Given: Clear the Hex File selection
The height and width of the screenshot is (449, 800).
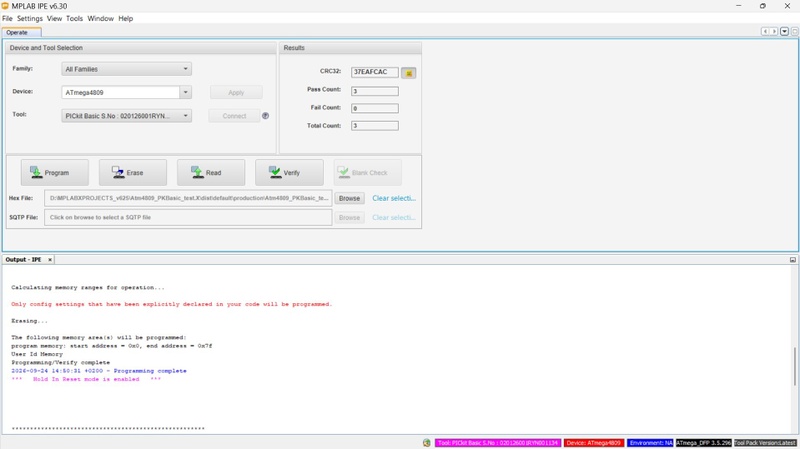Looking at the screenshot, I should point(394,198).
